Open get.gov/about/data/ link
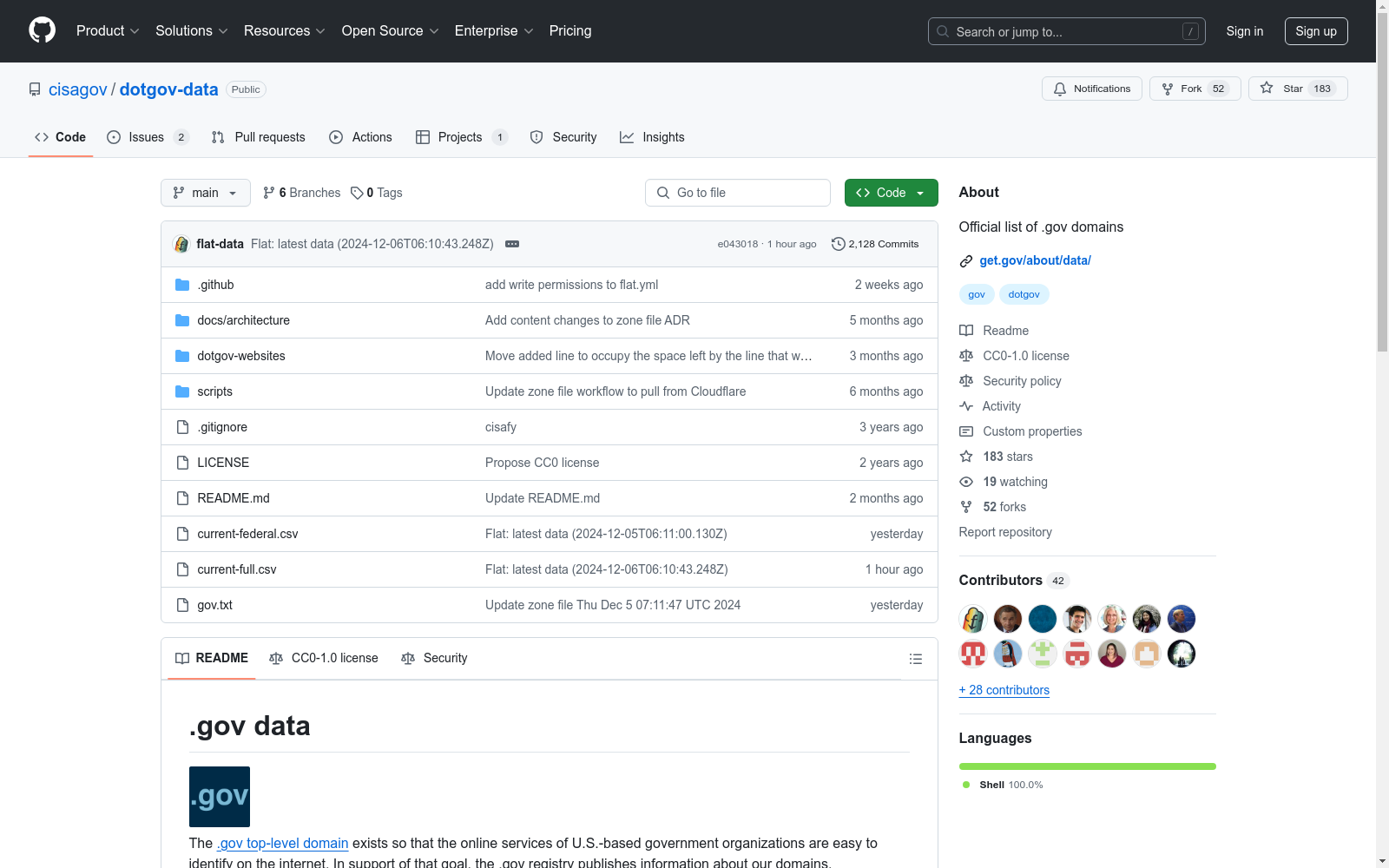Screen dimensions: 1389x868 click(x=1035, y=260)
